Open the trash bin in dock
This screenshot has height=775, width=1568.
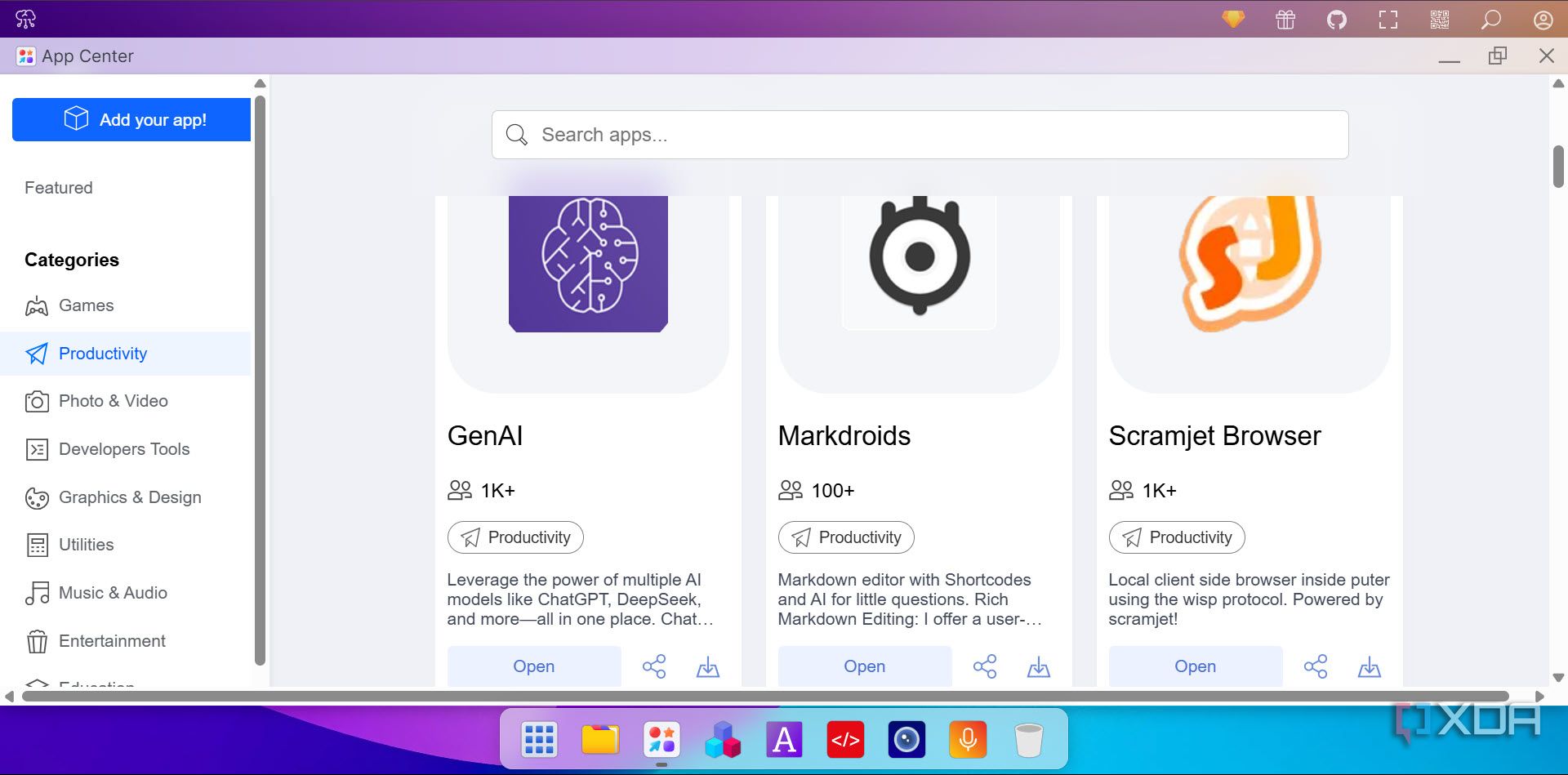click(x=1029, y=740)
